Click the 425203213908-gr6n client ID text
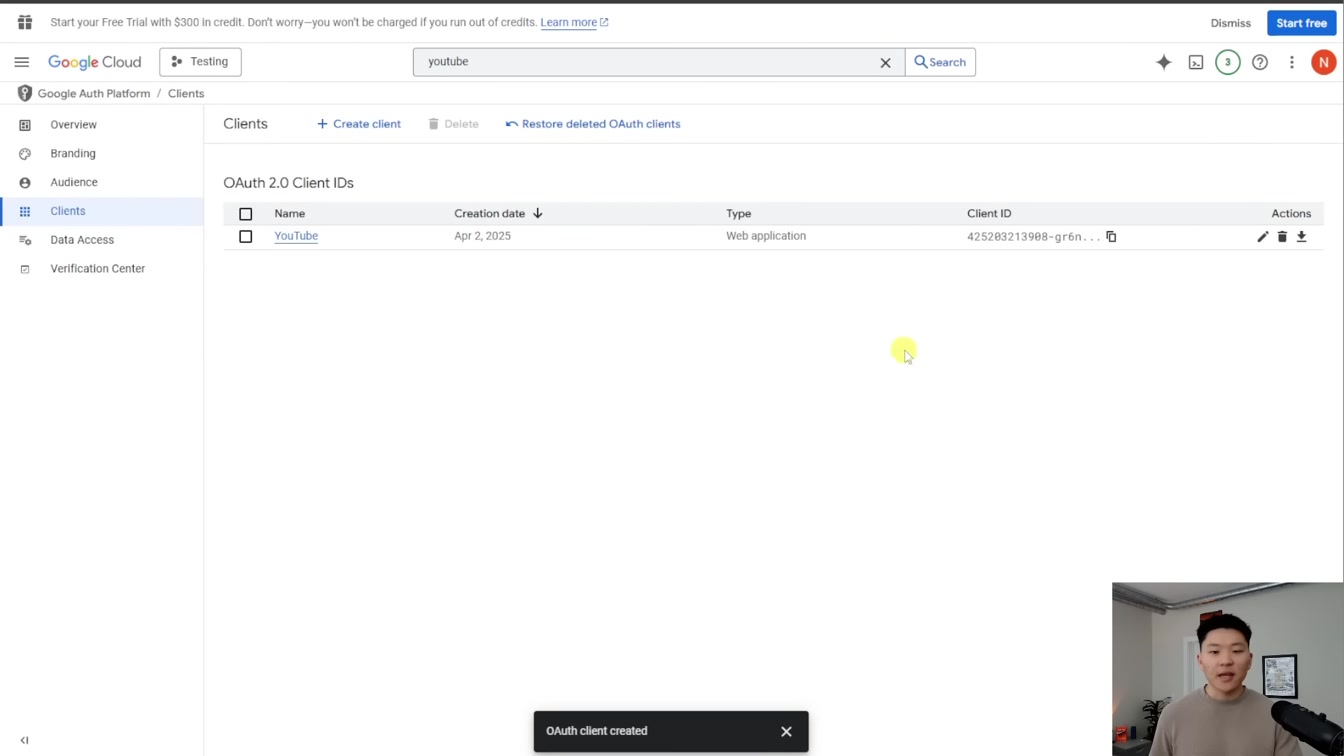This screenshot has height=756, width=1344. 1033,237
